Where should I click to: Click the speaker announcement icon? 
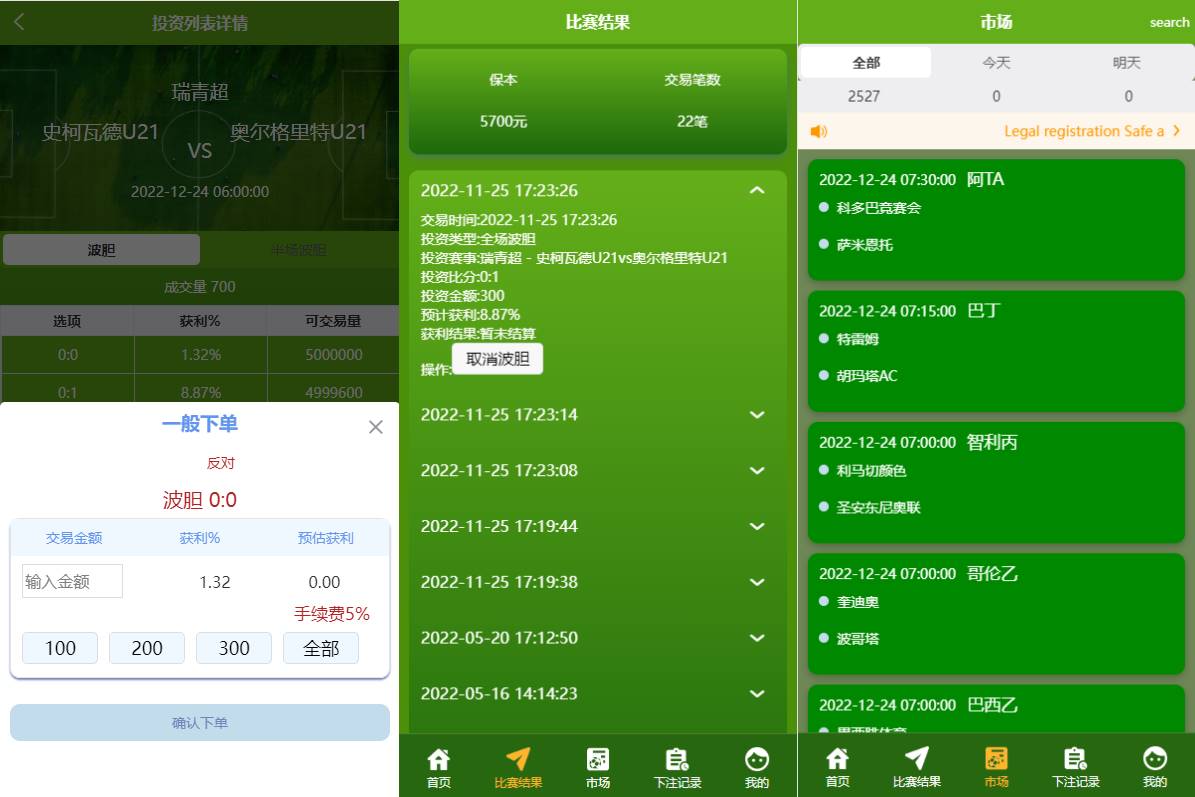coord(819,132)
